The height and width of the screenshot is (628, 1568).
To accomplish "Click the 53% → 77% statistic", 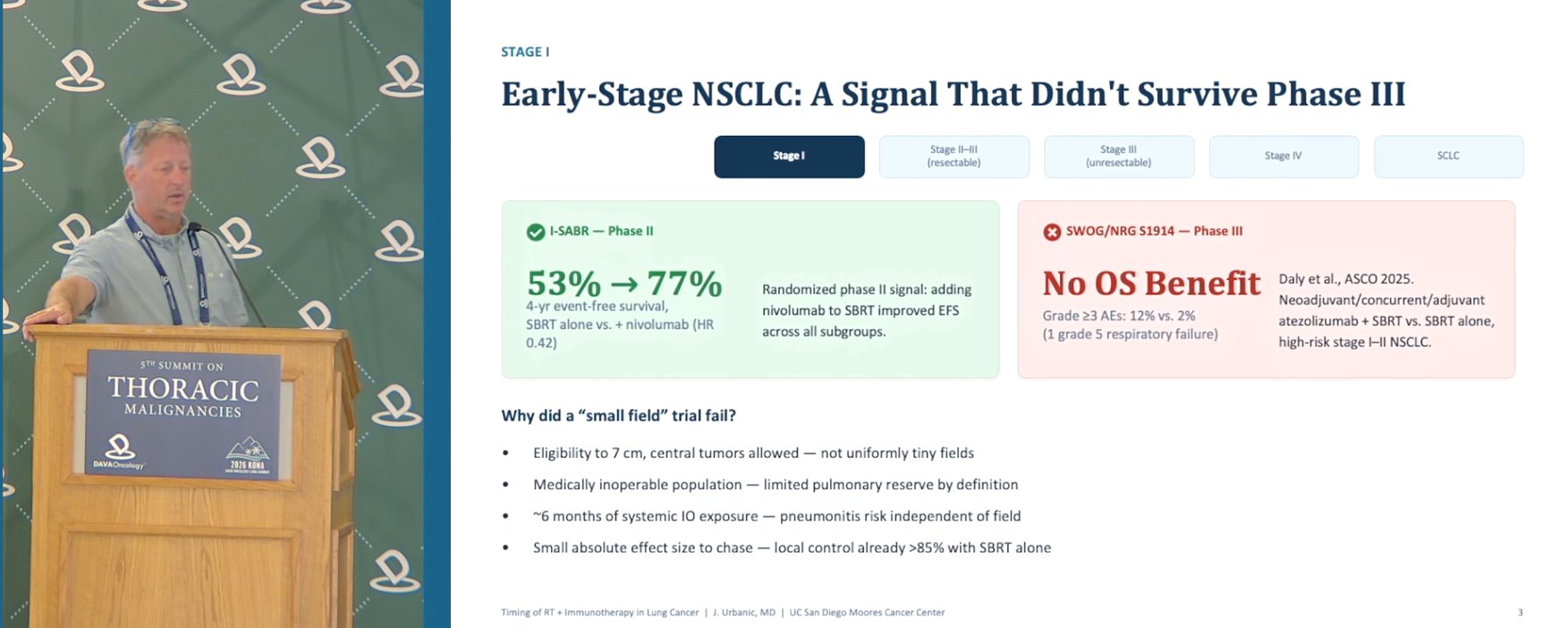I will (x=624, y=284).
